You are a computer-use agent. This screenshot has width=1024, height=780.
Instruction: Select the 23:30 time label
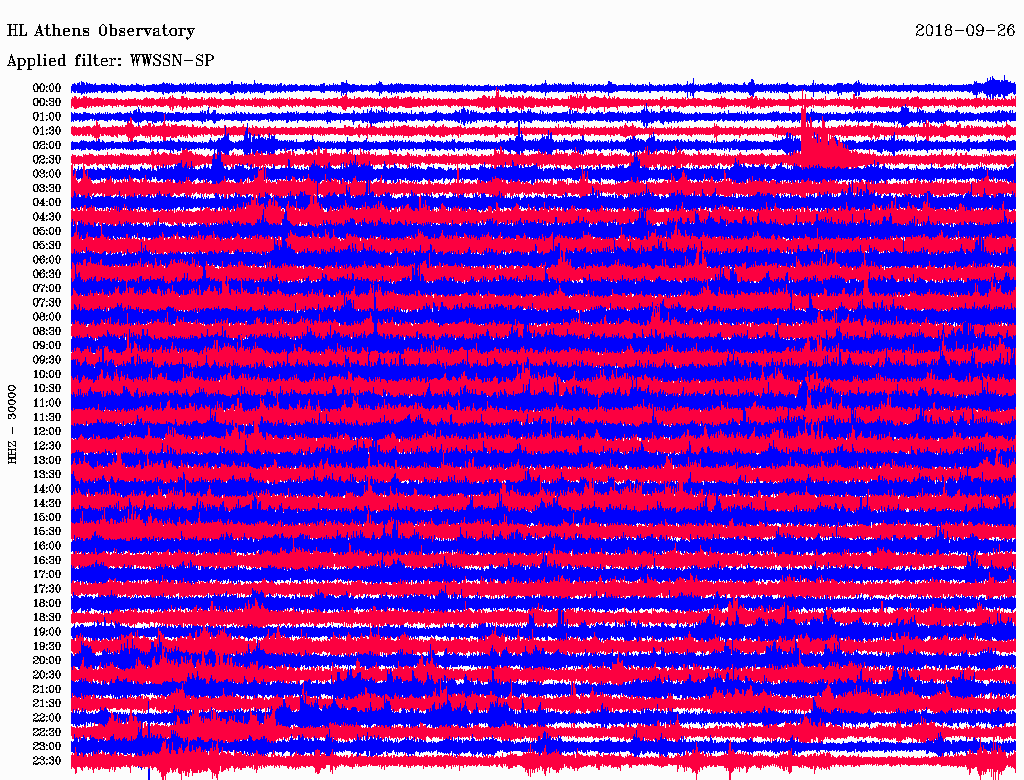pos(47,761)
